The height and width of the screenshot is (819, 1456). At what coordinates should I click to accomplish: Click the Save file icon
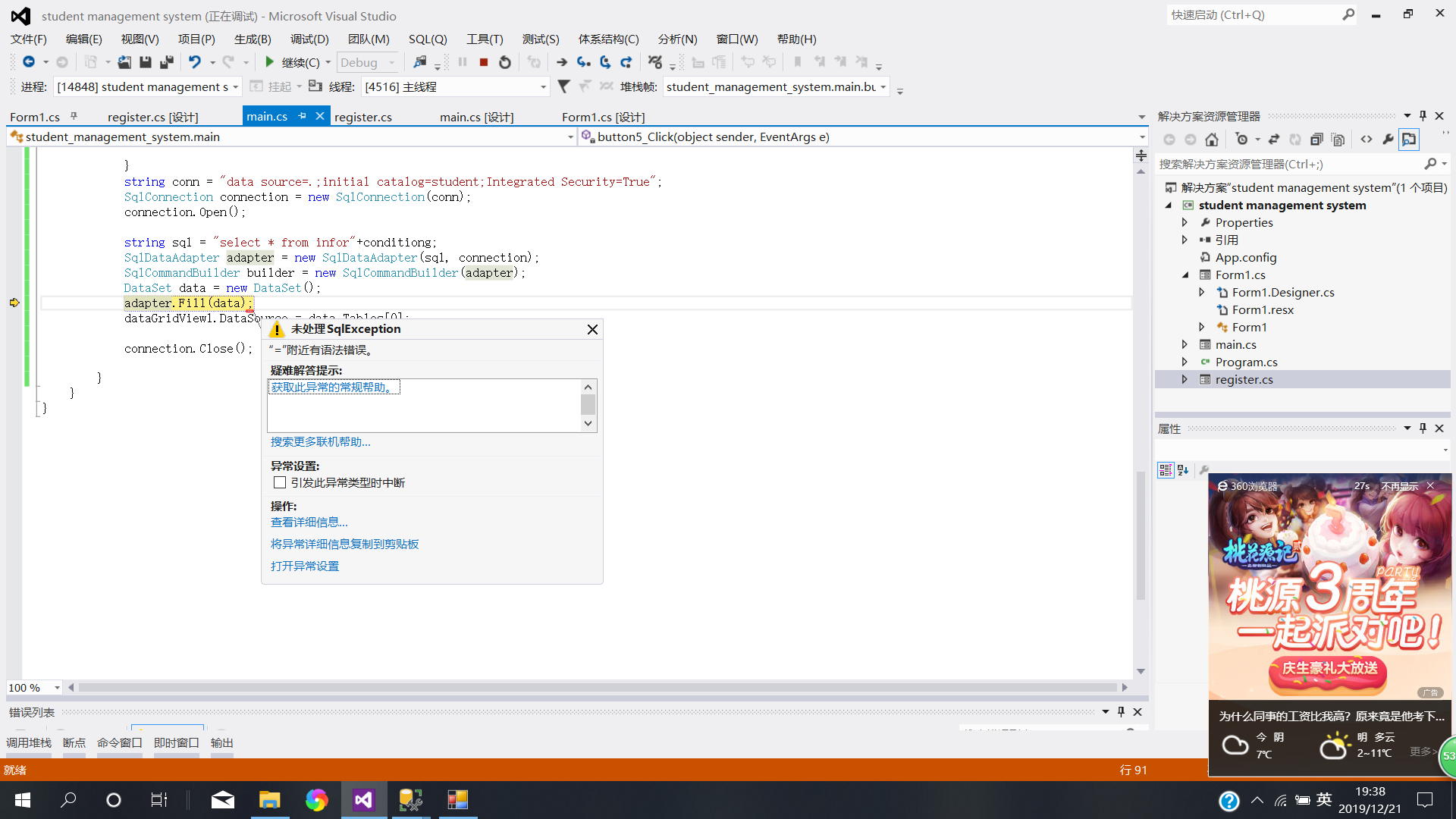point(146,62)
